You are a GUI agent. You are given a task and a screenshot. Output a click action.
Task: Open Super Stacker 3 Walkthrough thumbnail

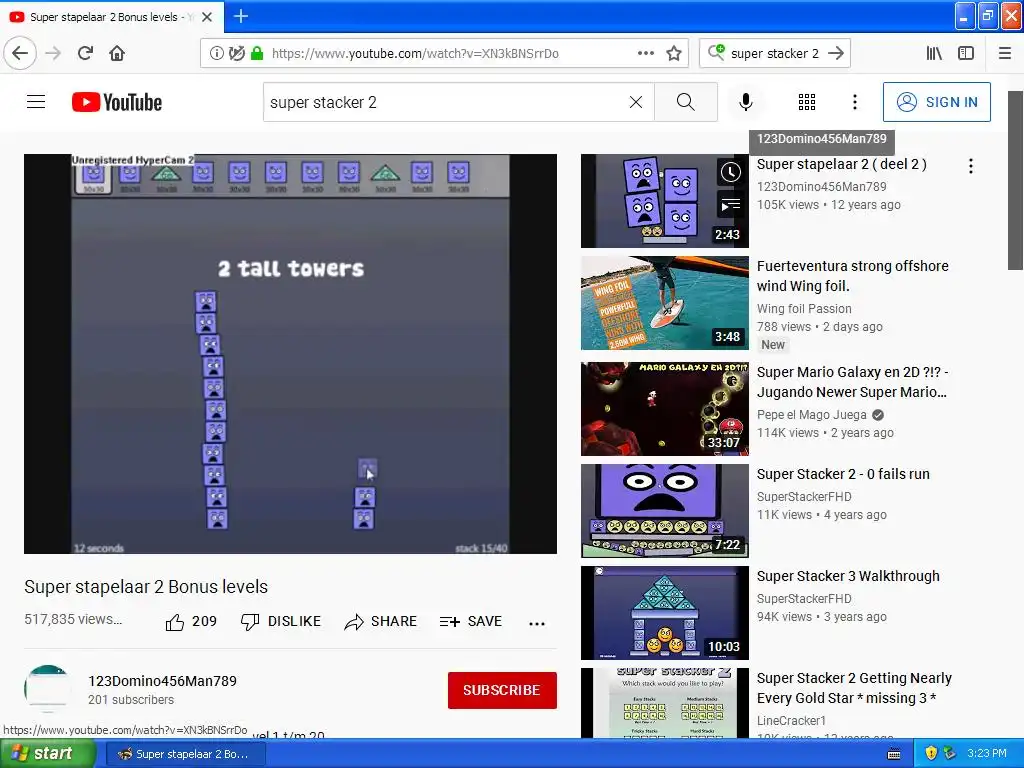pyautogui.click(x=664, y=613)
